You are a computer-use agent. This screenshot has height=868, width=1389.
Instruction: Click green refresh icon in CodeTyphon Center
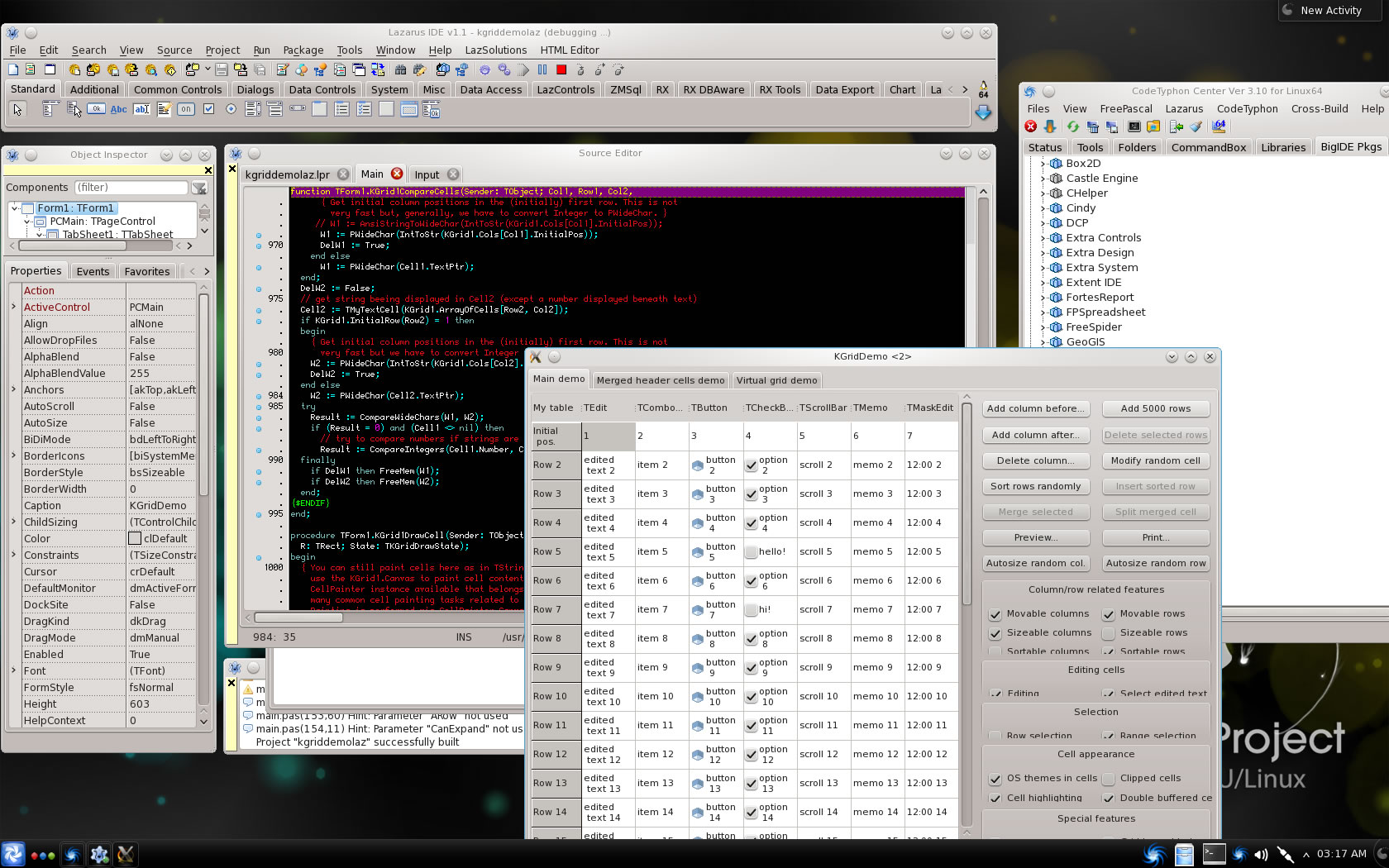[x=1072, y=126]
